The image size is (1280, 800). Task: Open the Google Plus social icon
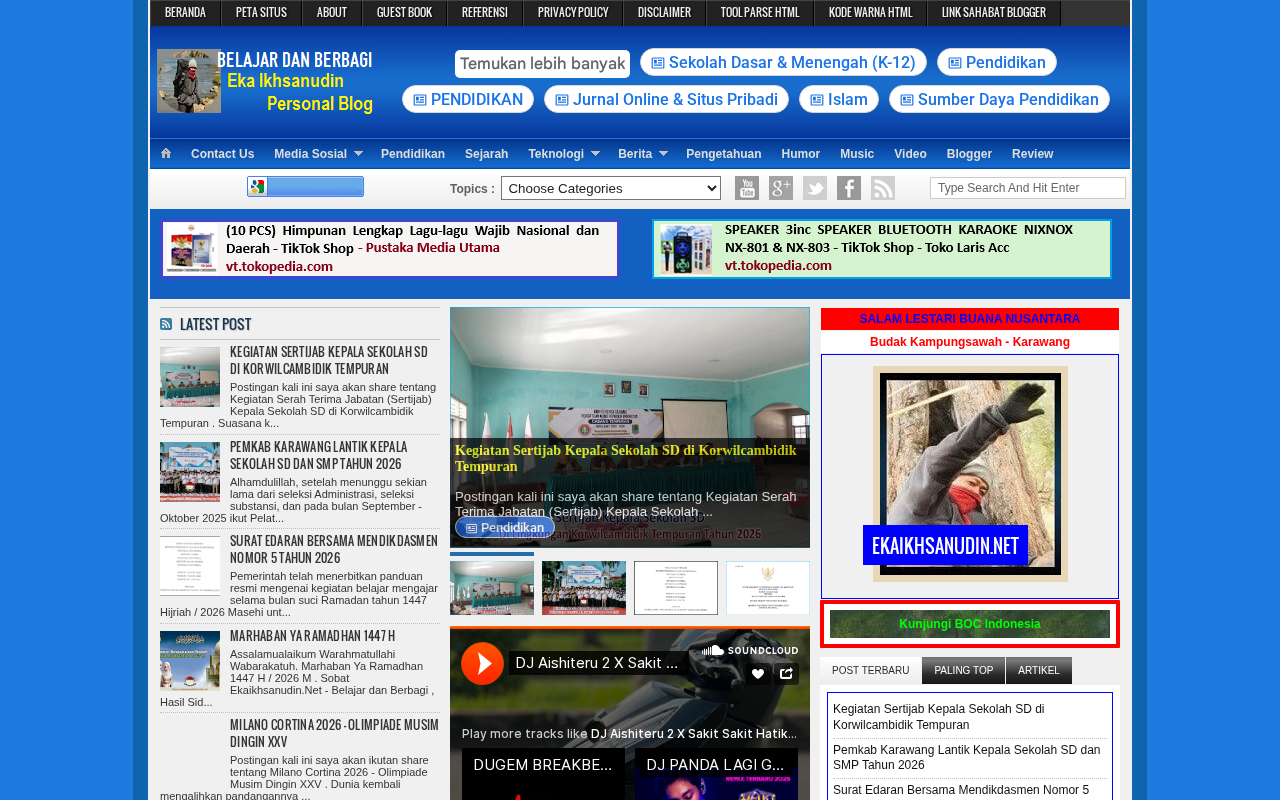tap(781, 188)
